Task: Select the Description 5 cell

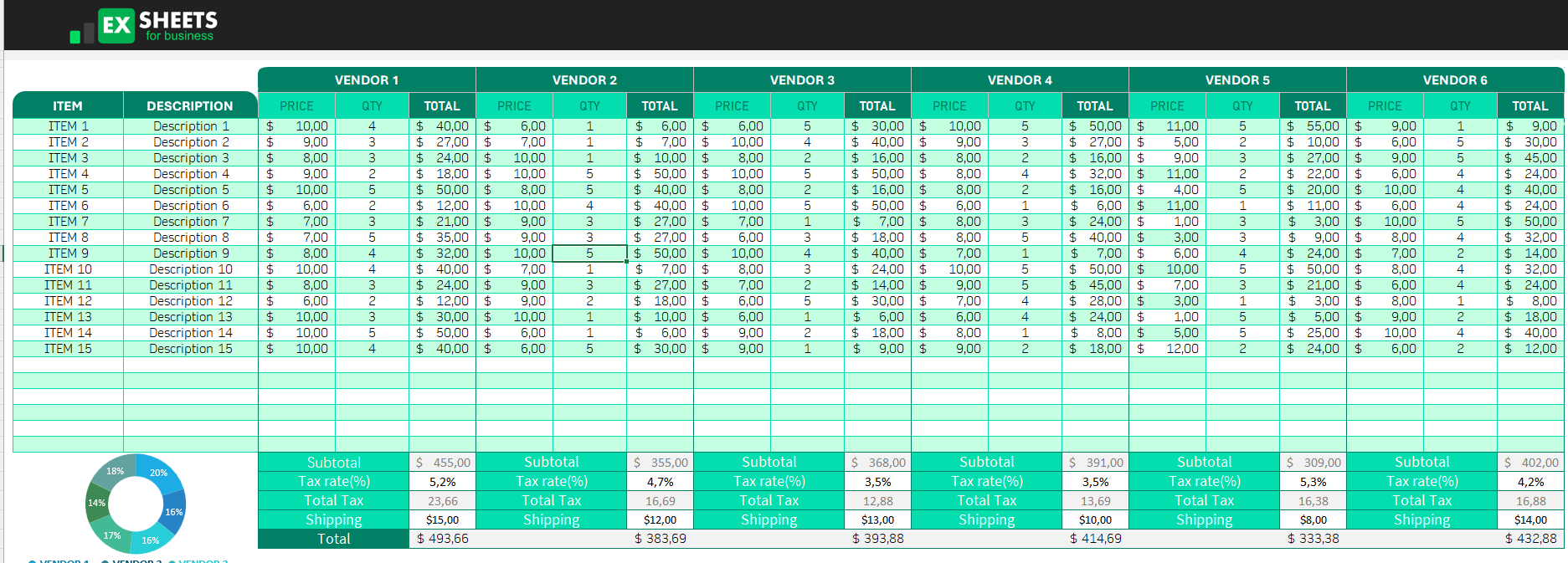Action: click(191, 190)
